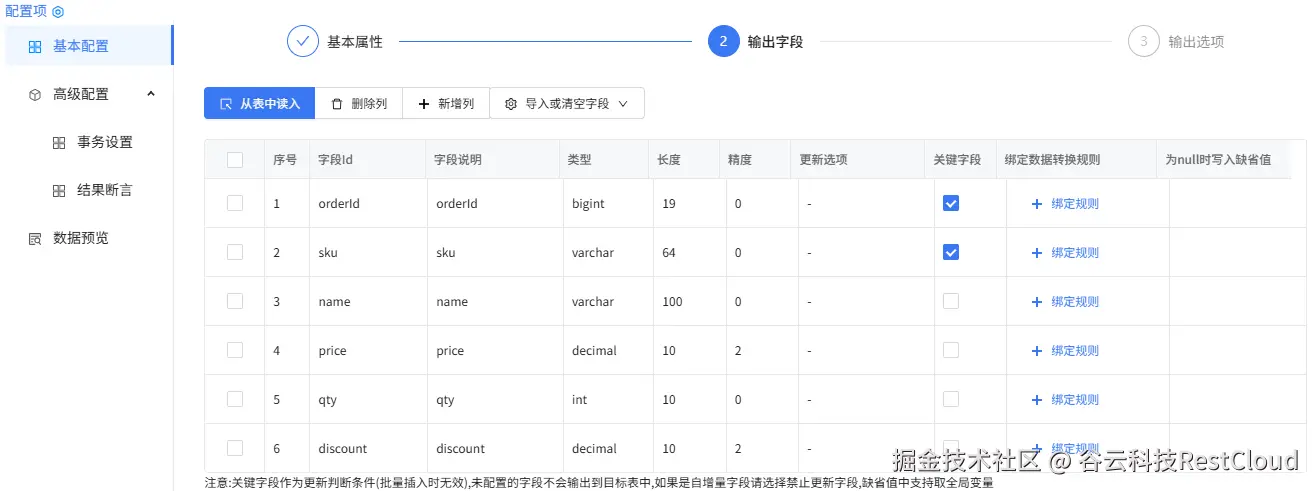Select the row checkbox for price
The image size is (1316, 491).
235,350
